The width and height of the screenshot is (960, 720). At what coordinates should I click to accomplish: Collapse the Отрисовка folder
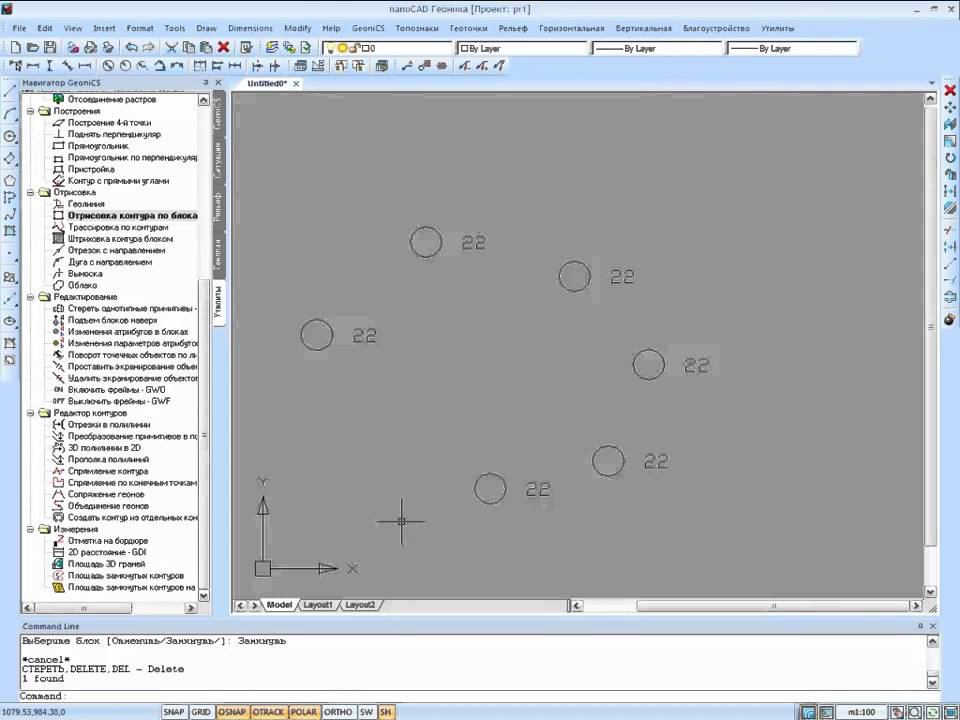[x=30, y=192]
